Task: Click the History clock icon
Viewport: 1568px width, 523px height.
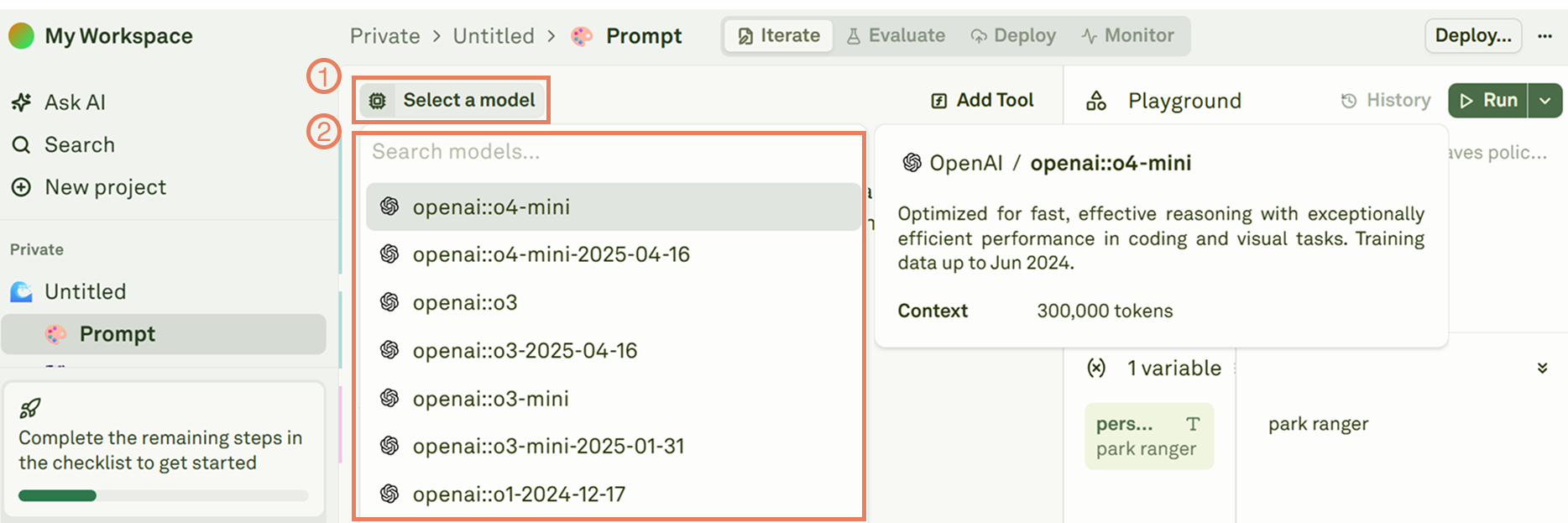Action: coord(1349,101)
